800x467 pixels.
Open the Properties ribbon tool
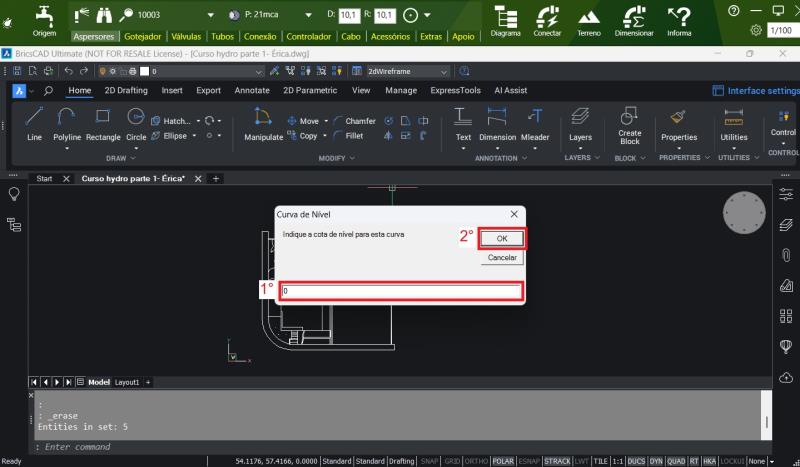click(679, 124)
